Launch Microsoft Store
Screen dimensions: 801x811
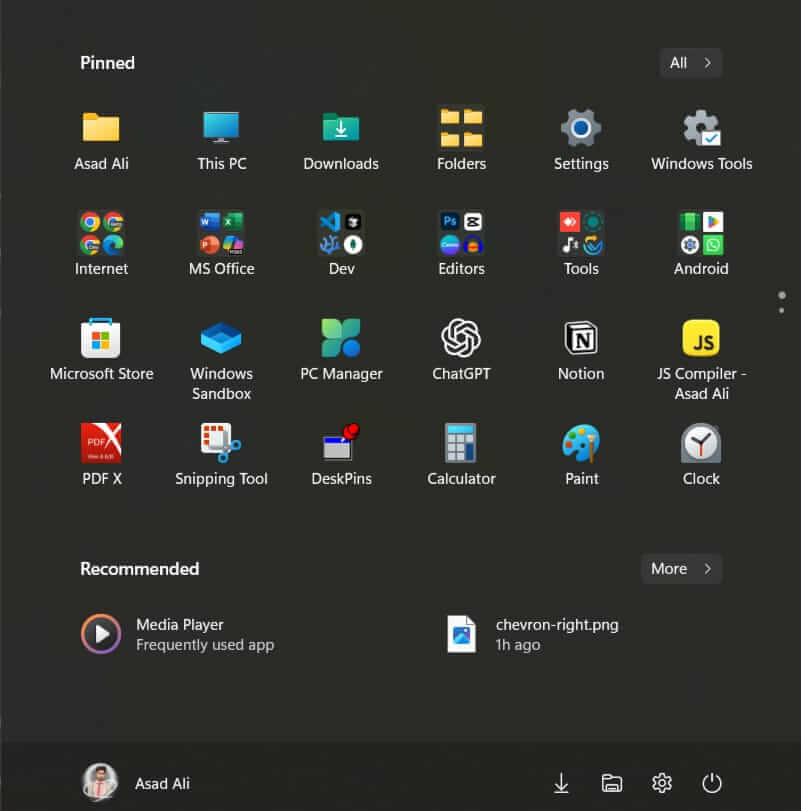click(x=101, y=350)
